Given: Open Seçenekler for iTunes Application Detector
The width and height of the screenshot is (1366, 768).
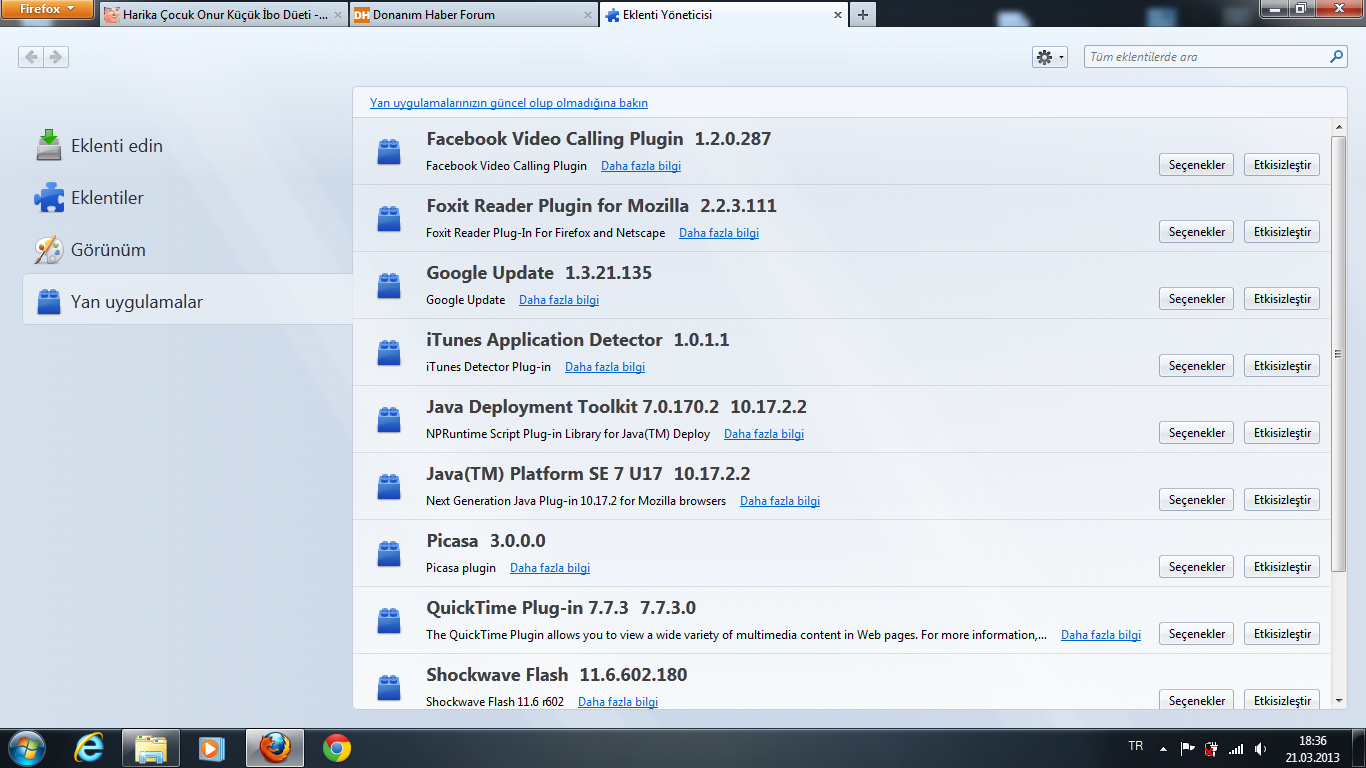Looking at the screenshot, I should [1197, 366].
